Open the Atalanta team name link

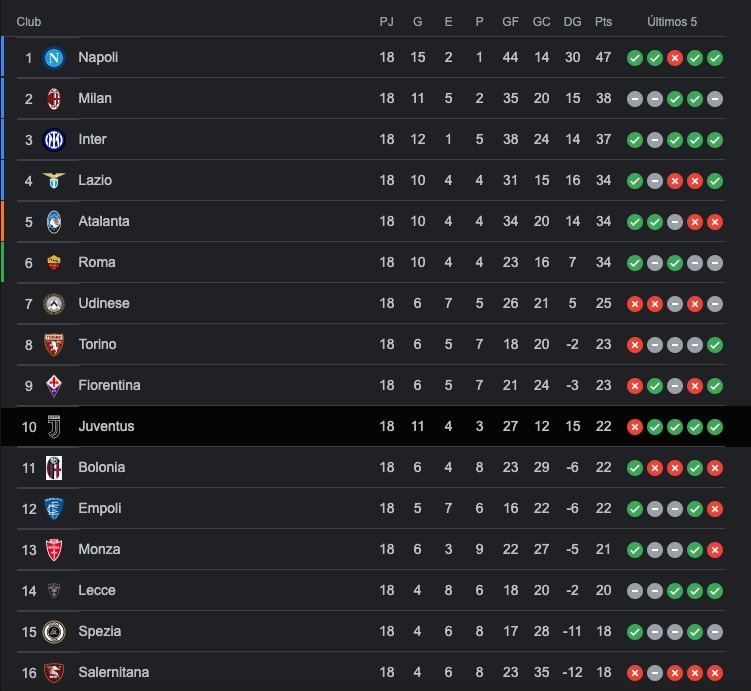coord(104,221)
